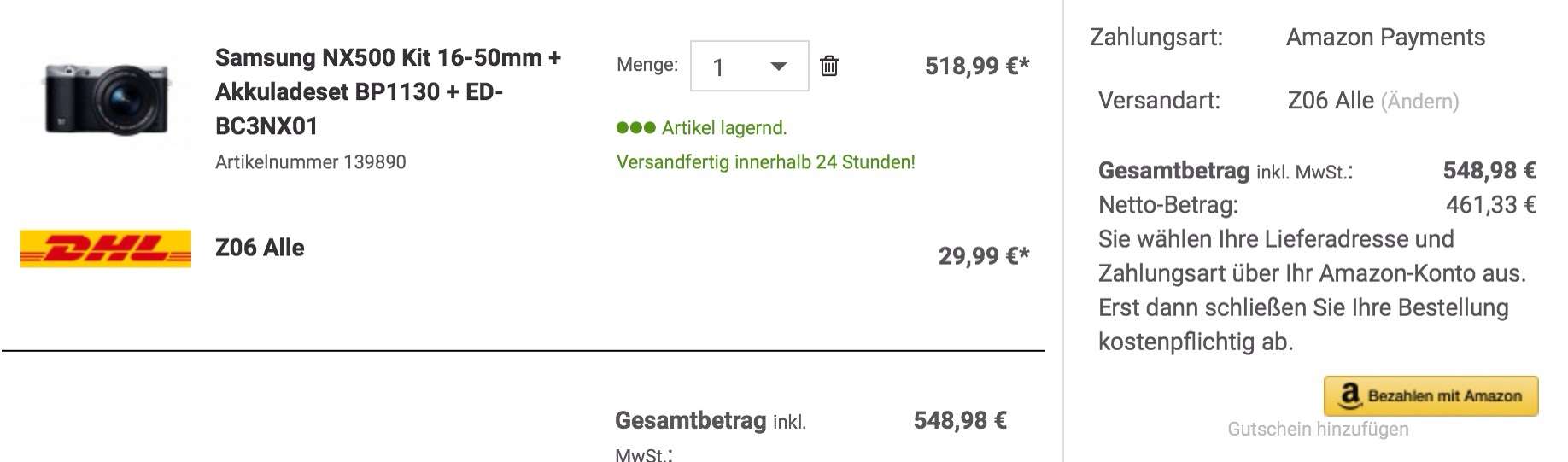Click Ändern to change shipping method
This screenshot has width=1568, height=462.
pos(1420,102)
